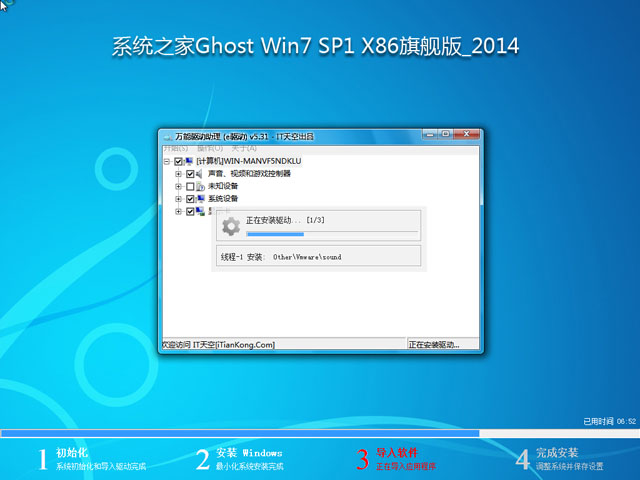The image size is (640, 480).
Task: Open the 开始(S) menu
Action: pos(176,148)
